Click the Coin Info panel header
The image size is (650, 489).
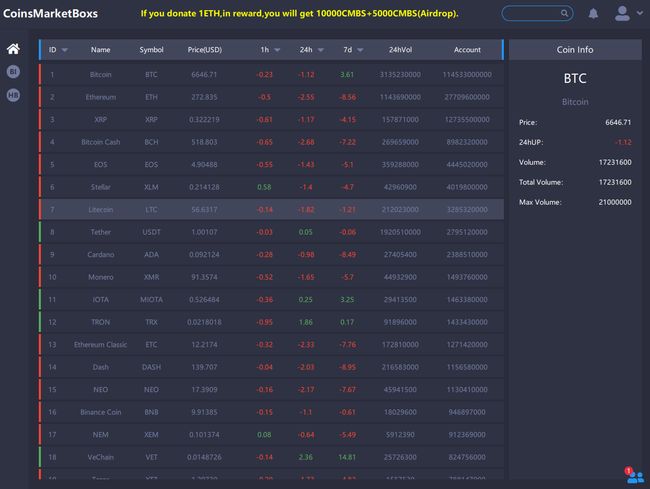pyautogui.click(x=575, y=50)
